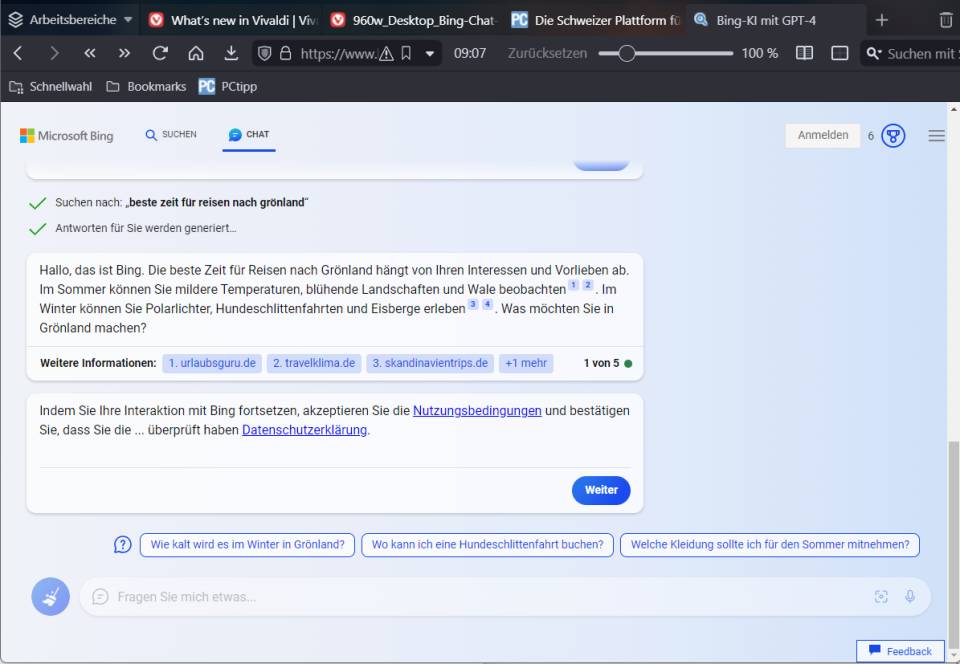960x664 pixels.
Task: Click the visual search camera icon
Action: [x=880, y=597]
